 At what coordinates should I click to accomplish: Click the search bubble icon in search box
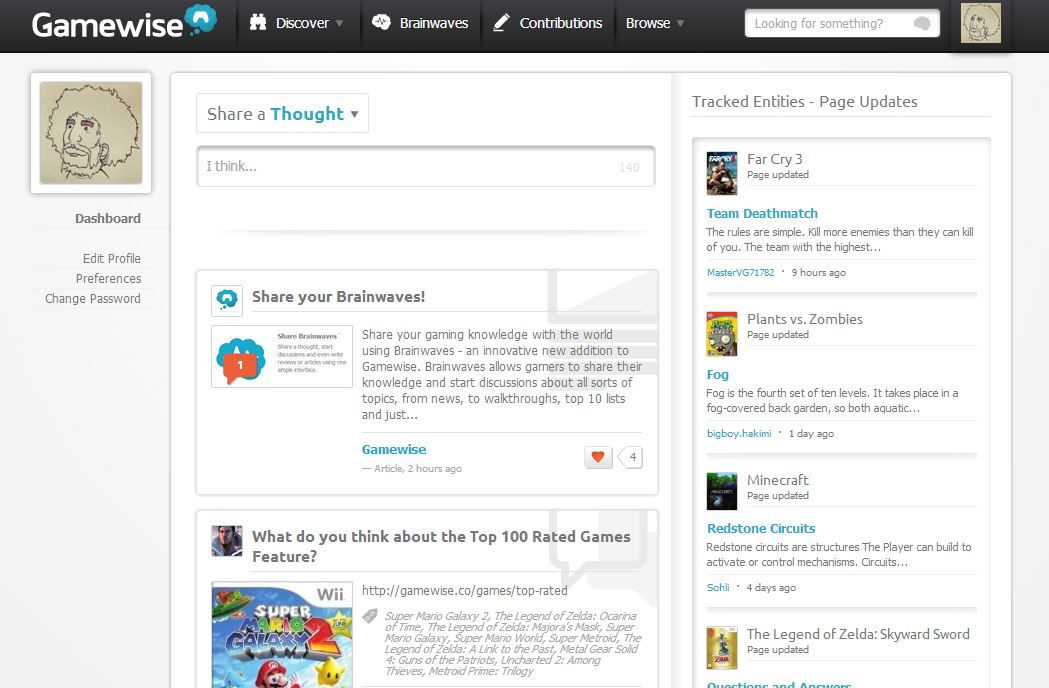pyautogui.click(x=922, y=23)
